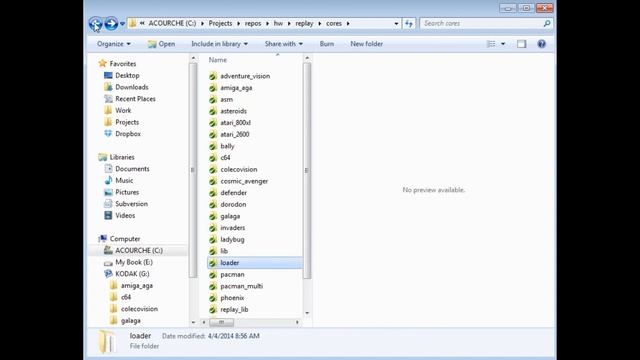Open the Include in library menu
This screenshot has height=360, width=640.
[219, 44]
